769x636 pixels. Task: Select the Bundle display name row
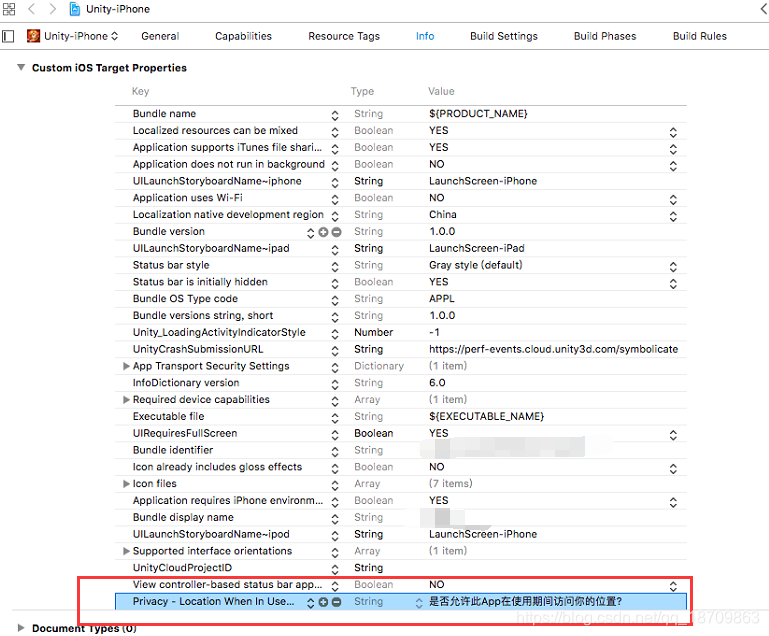click(x=401, y=517)
